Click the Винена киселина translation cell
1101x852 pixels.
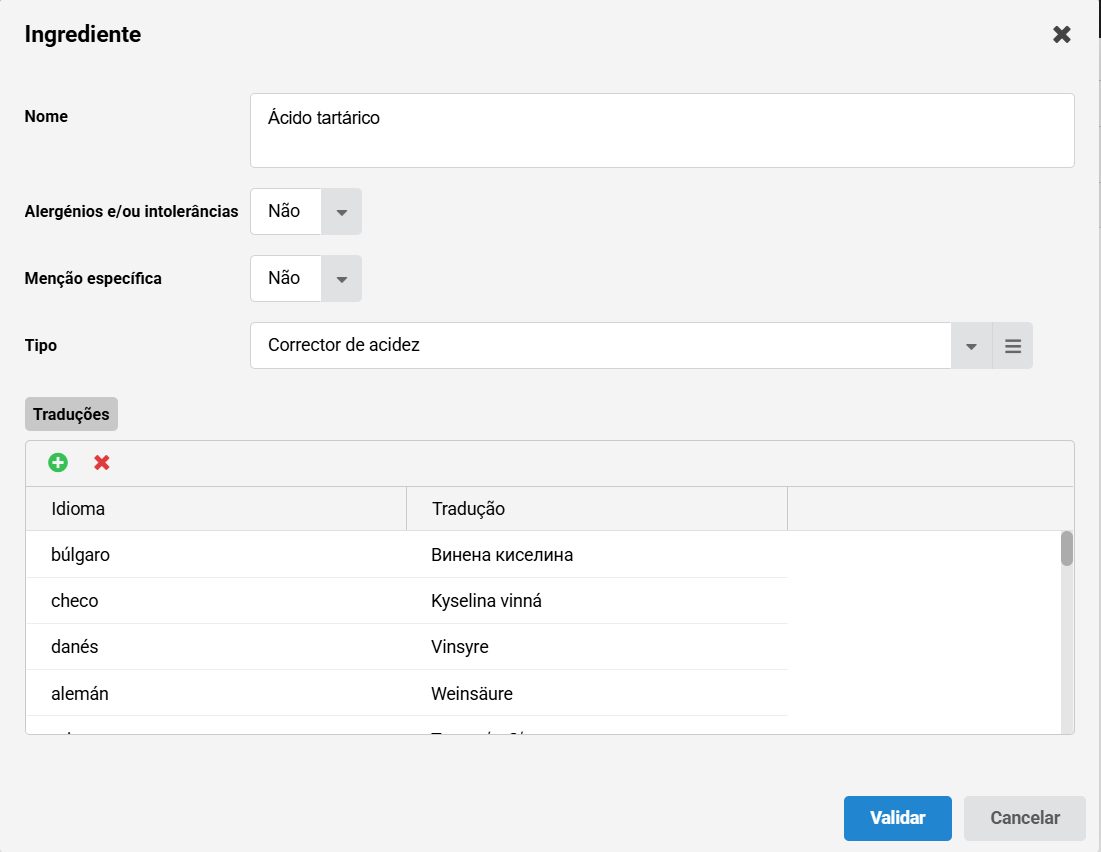[x=597, y=555]
